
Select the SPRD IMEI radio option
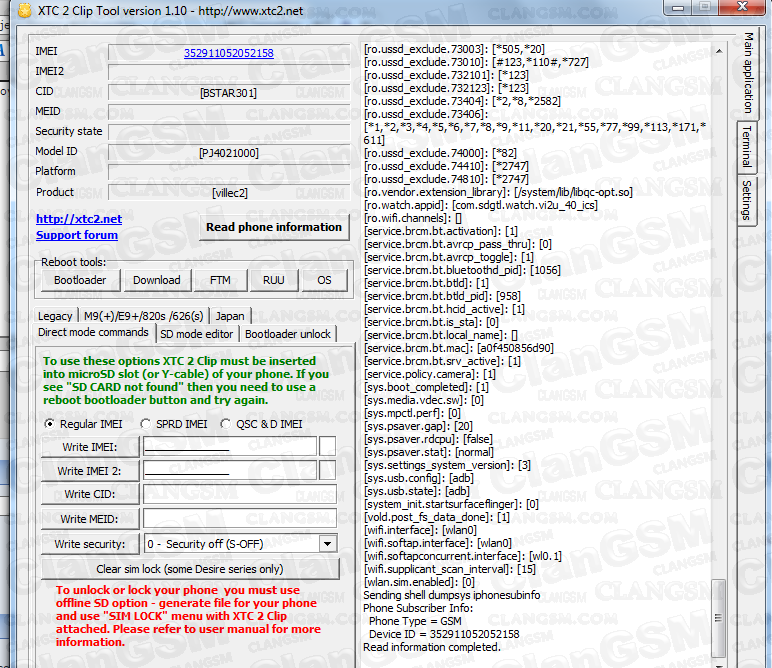(x=145, y=424)
